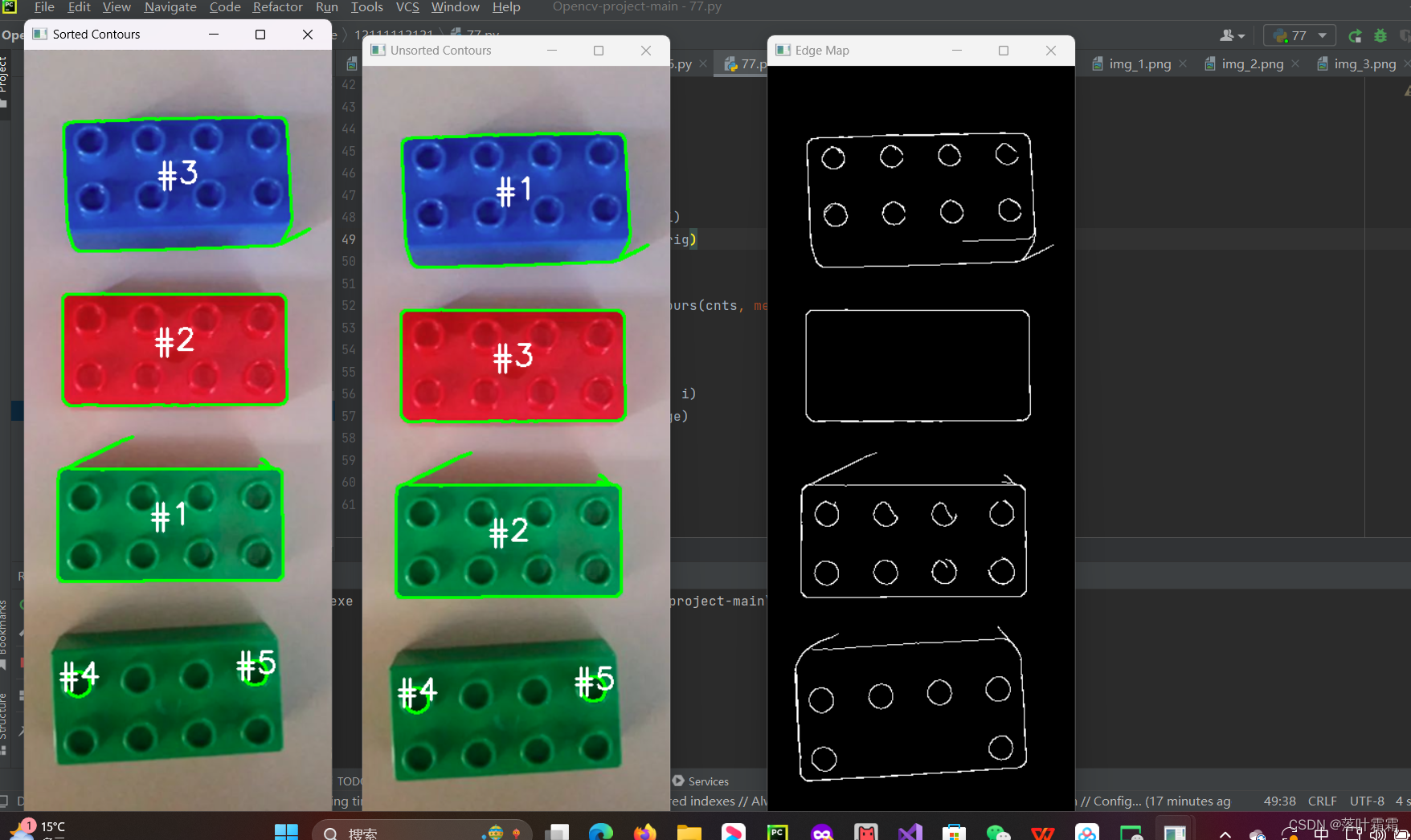Show hidden system tray icons

coord(1225,834)
